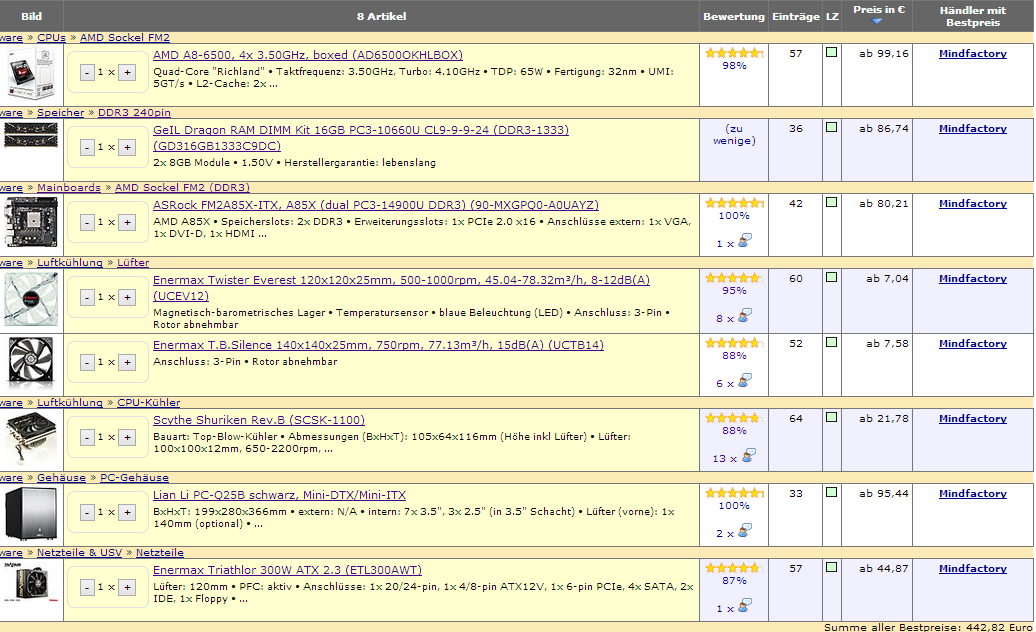Viewport: 1036px width, 632px height.
Task: Open Lian Li PC-Q25B case thumbnail
Action: pyautogui.click(x=31, y=513)
